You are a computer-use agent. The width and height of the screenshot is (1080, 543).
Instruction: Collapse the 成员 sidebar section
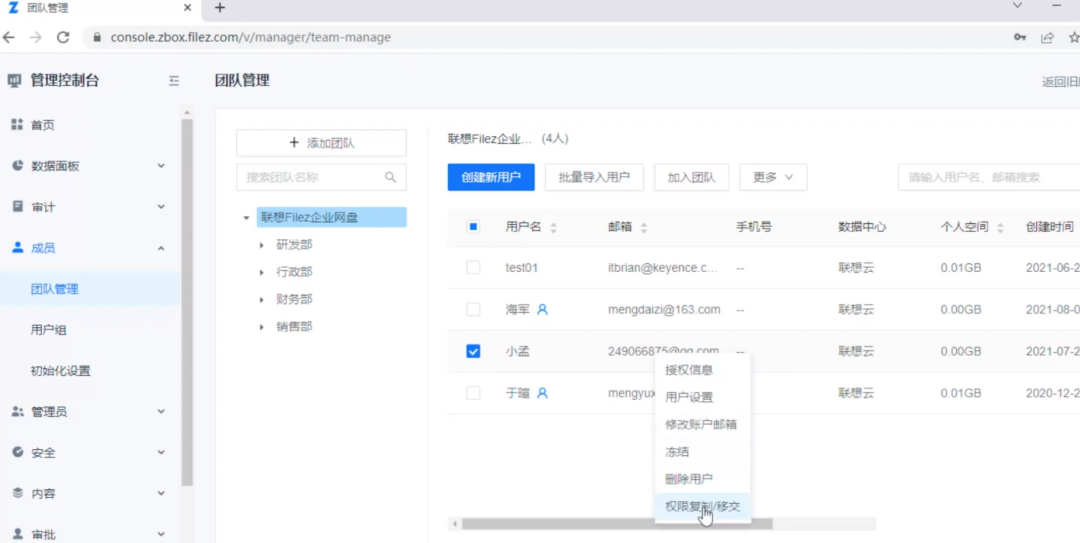160,248
